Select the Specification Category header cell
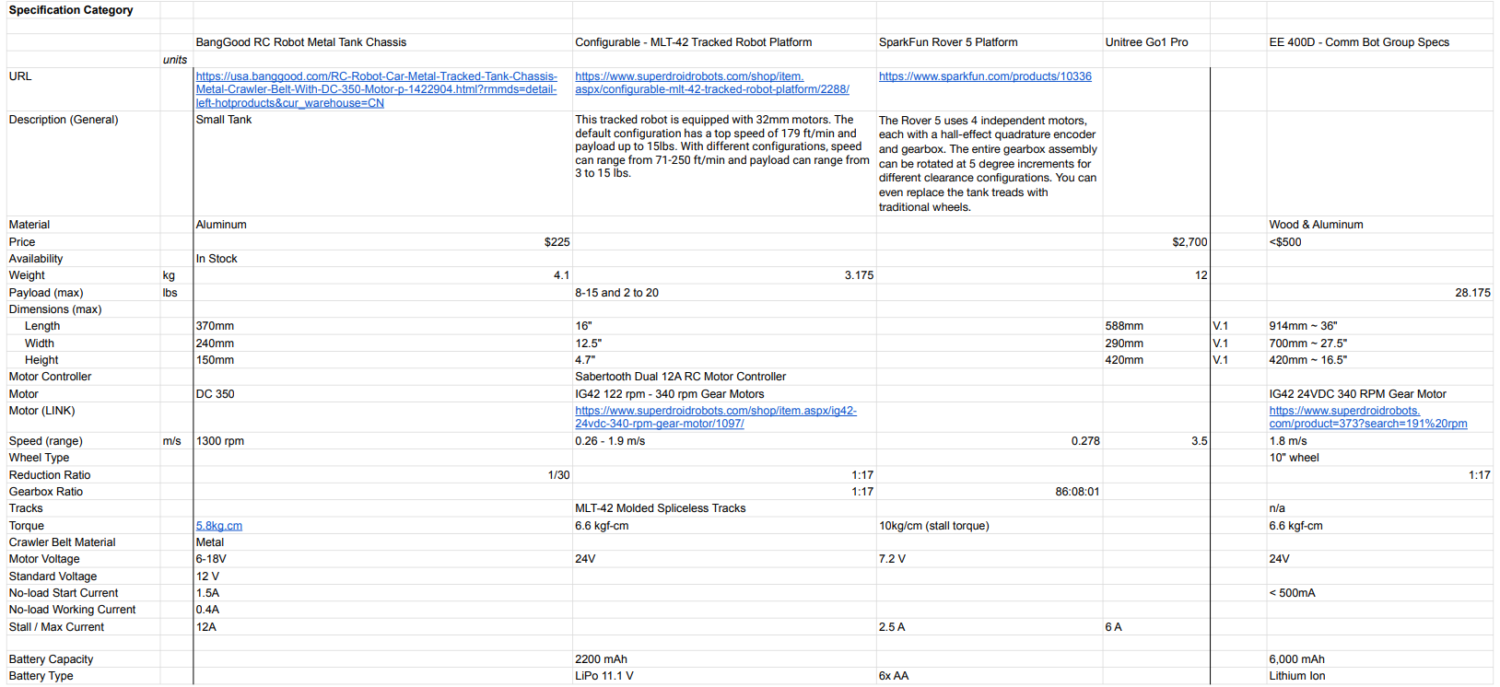This screenshot has height=687, width=1500. point(70,10)
